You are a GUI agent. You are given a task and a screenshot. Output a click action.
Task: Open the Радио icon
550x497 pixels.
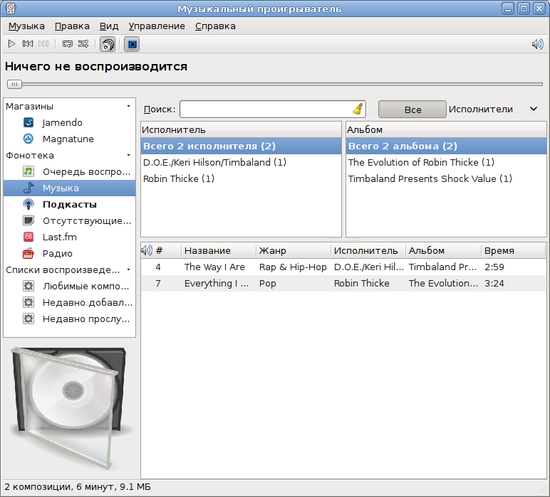28,253
